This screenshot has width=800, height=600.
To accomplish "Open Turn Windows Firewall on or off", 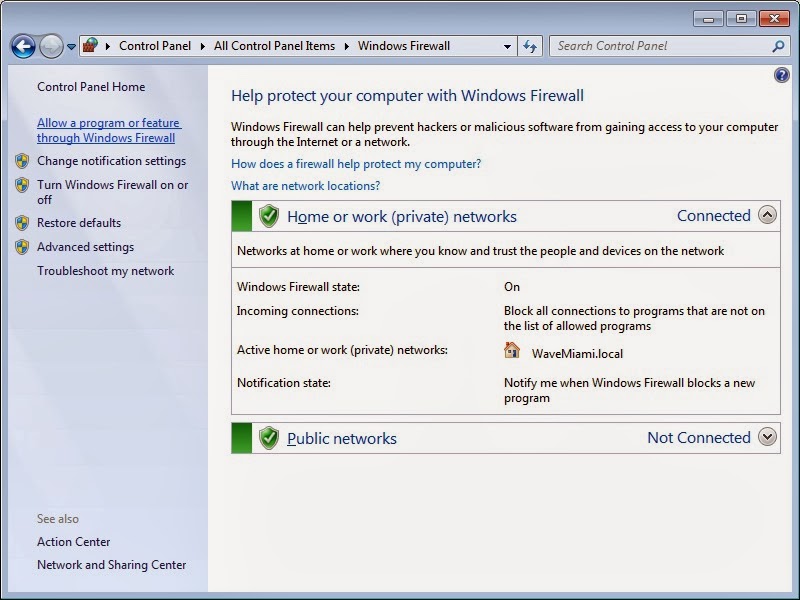I will [x=112, y=192].
